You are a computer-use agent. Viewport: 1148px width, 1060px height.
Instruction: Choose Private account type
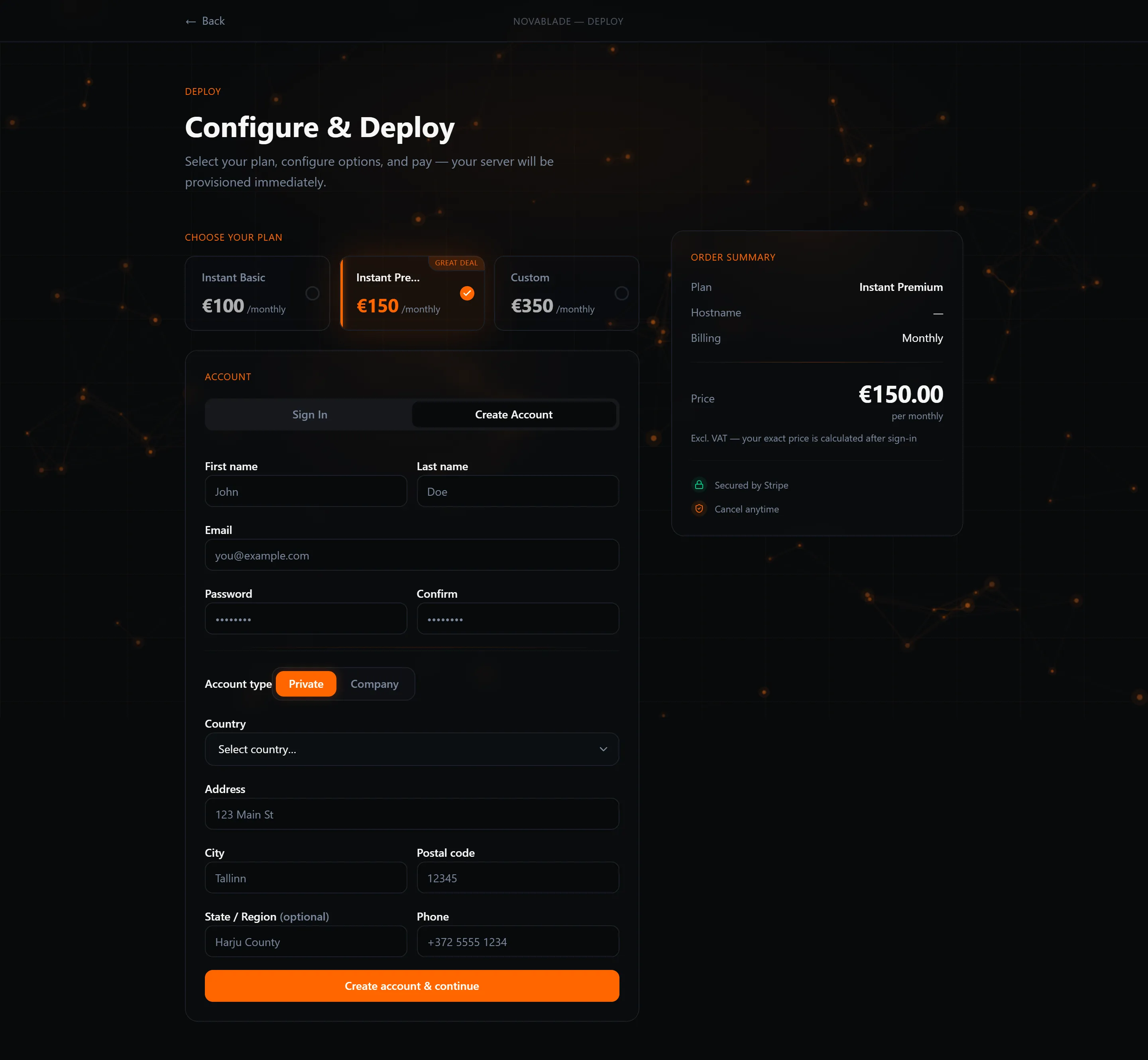[x=306, y=684]
